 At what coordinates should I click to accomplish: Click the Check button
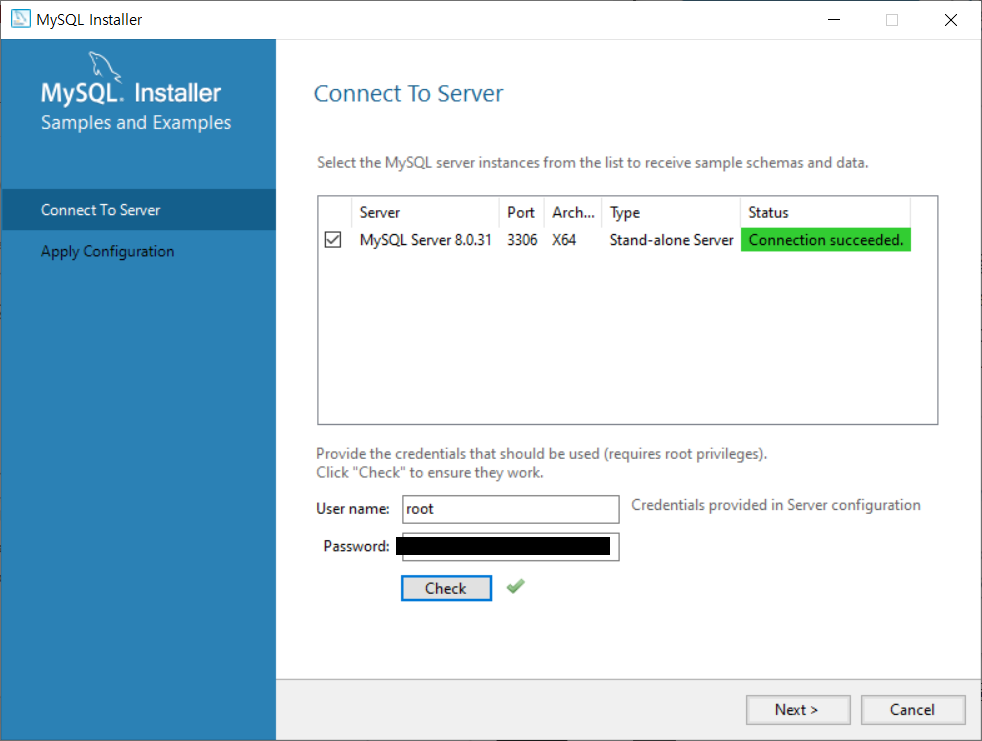446,588
